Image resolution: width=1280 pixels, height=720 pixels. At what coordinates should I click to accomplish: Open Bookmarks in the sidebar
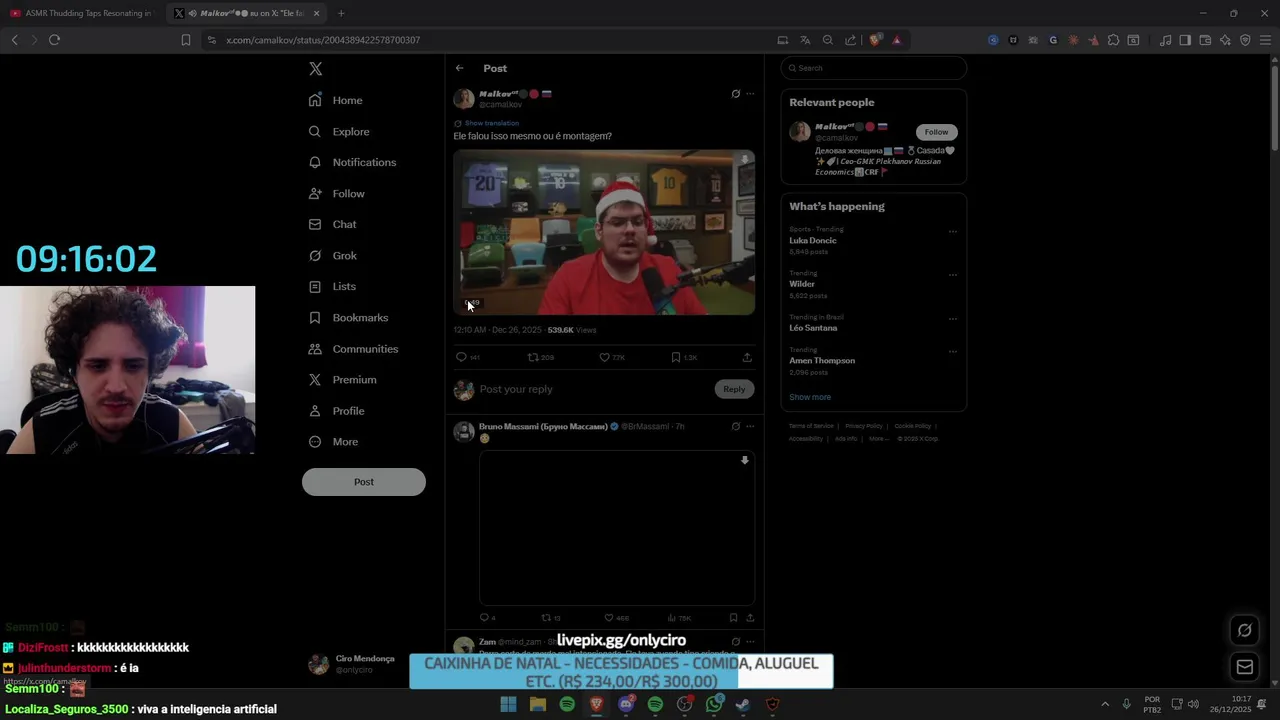(x=348, y=317)
